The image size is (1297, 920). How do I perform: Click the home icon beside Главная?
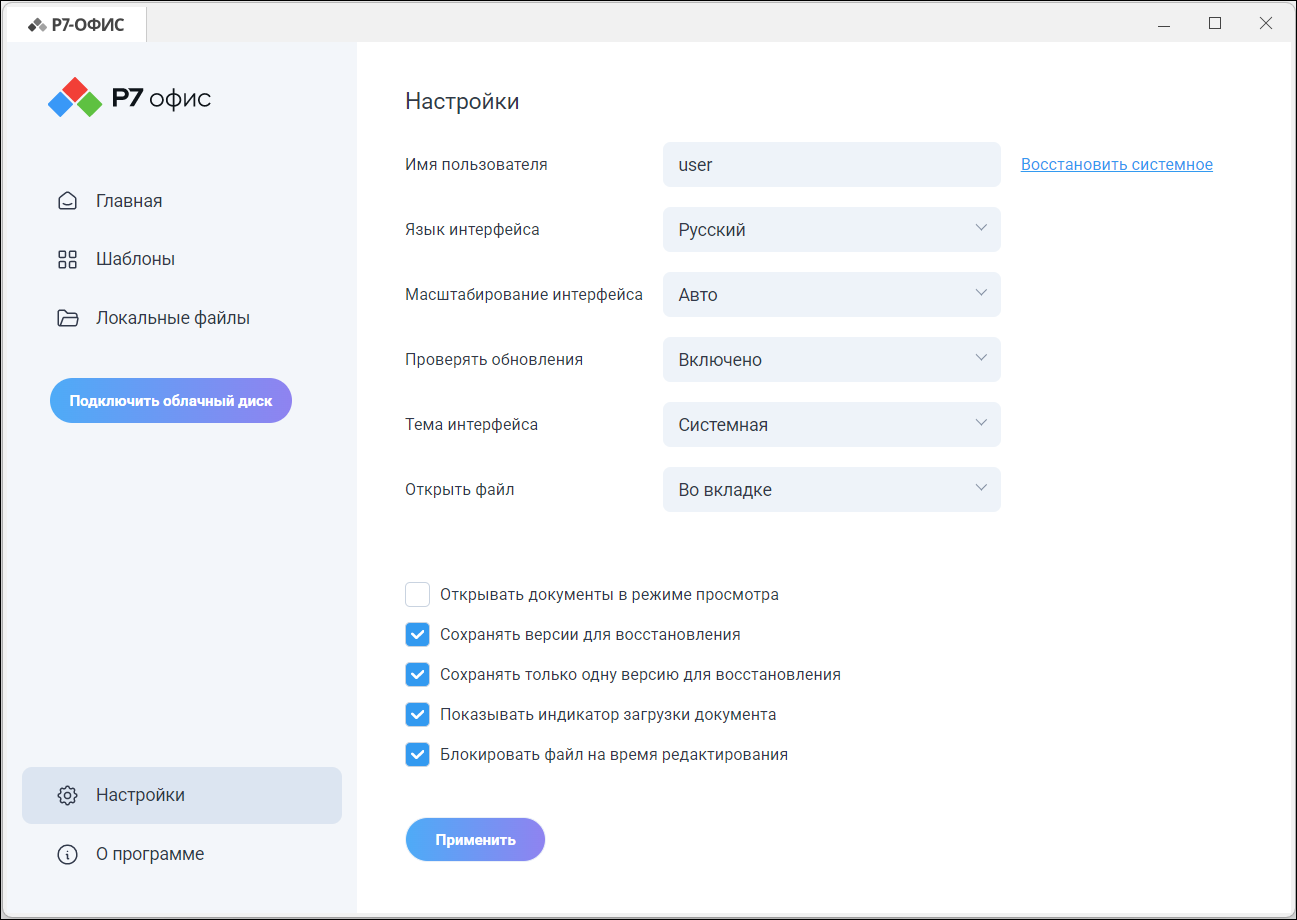click(x=67, y=201)
